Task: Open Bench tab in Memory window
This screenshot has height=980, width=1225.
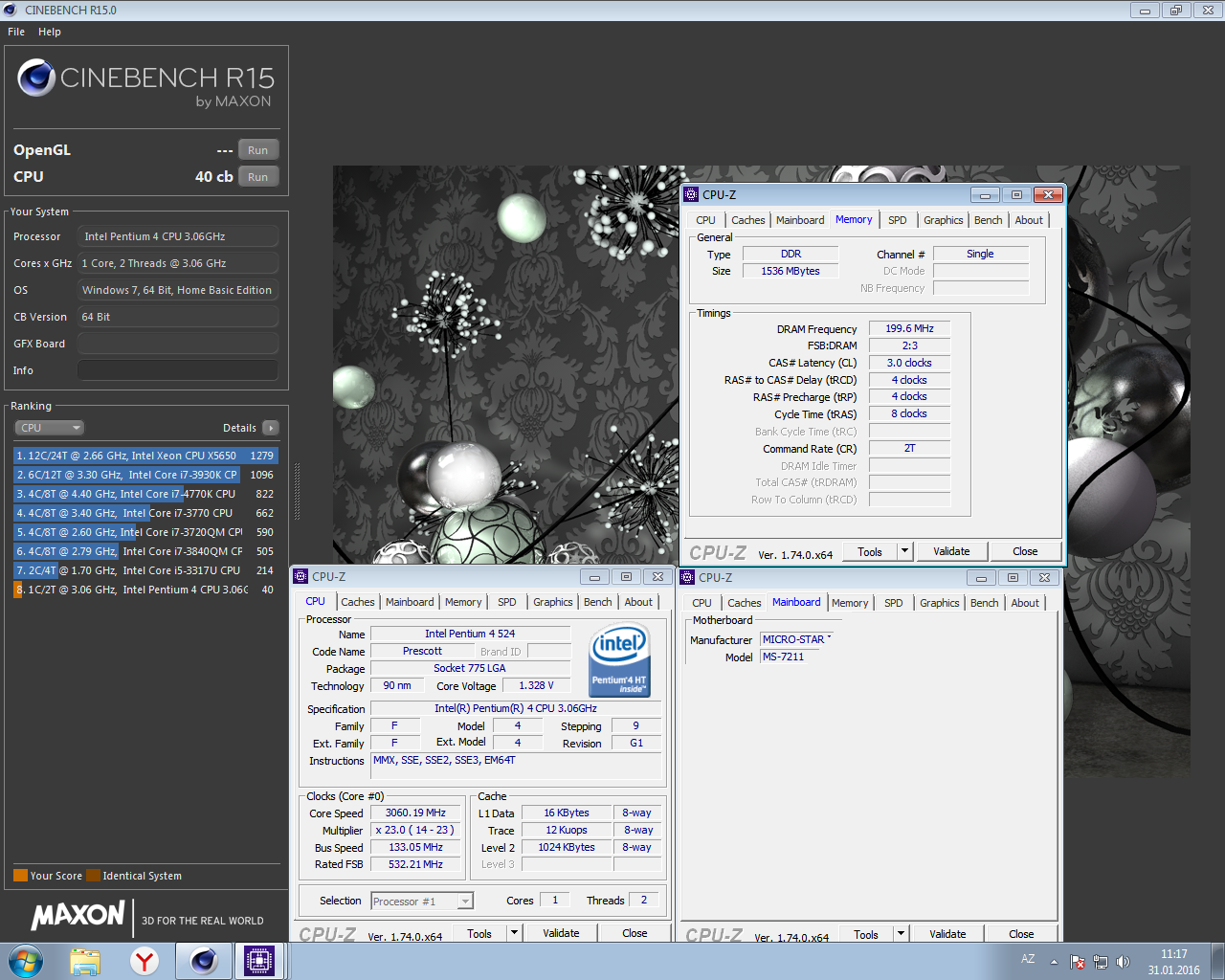Action: pos(989,220)
